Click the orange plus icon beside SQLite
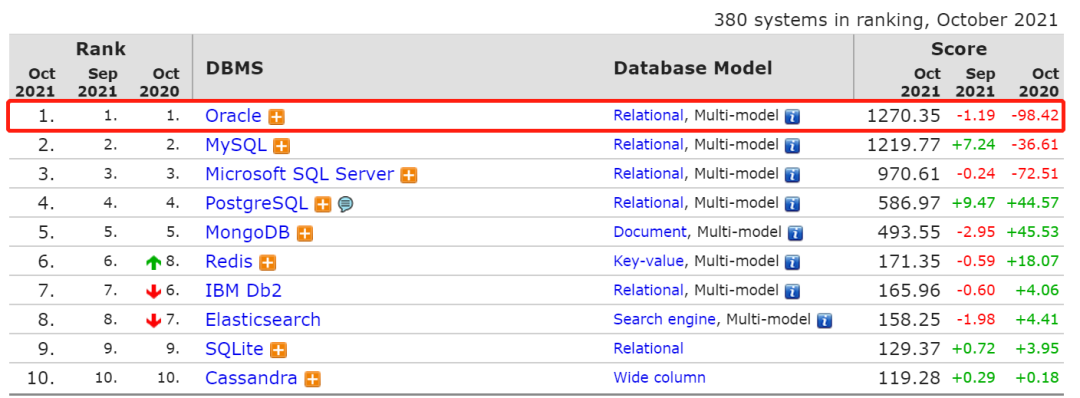 278,350
